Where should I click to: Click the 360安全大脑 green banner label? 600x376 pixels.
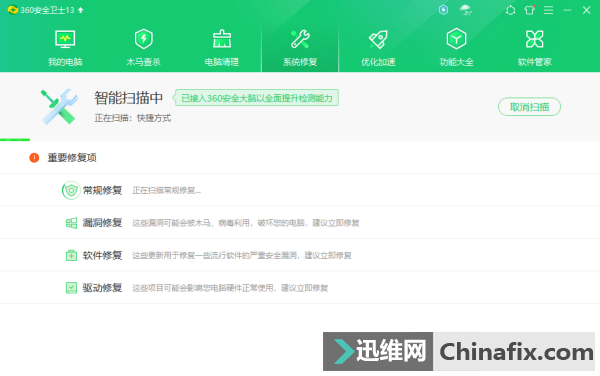point(256,98)
